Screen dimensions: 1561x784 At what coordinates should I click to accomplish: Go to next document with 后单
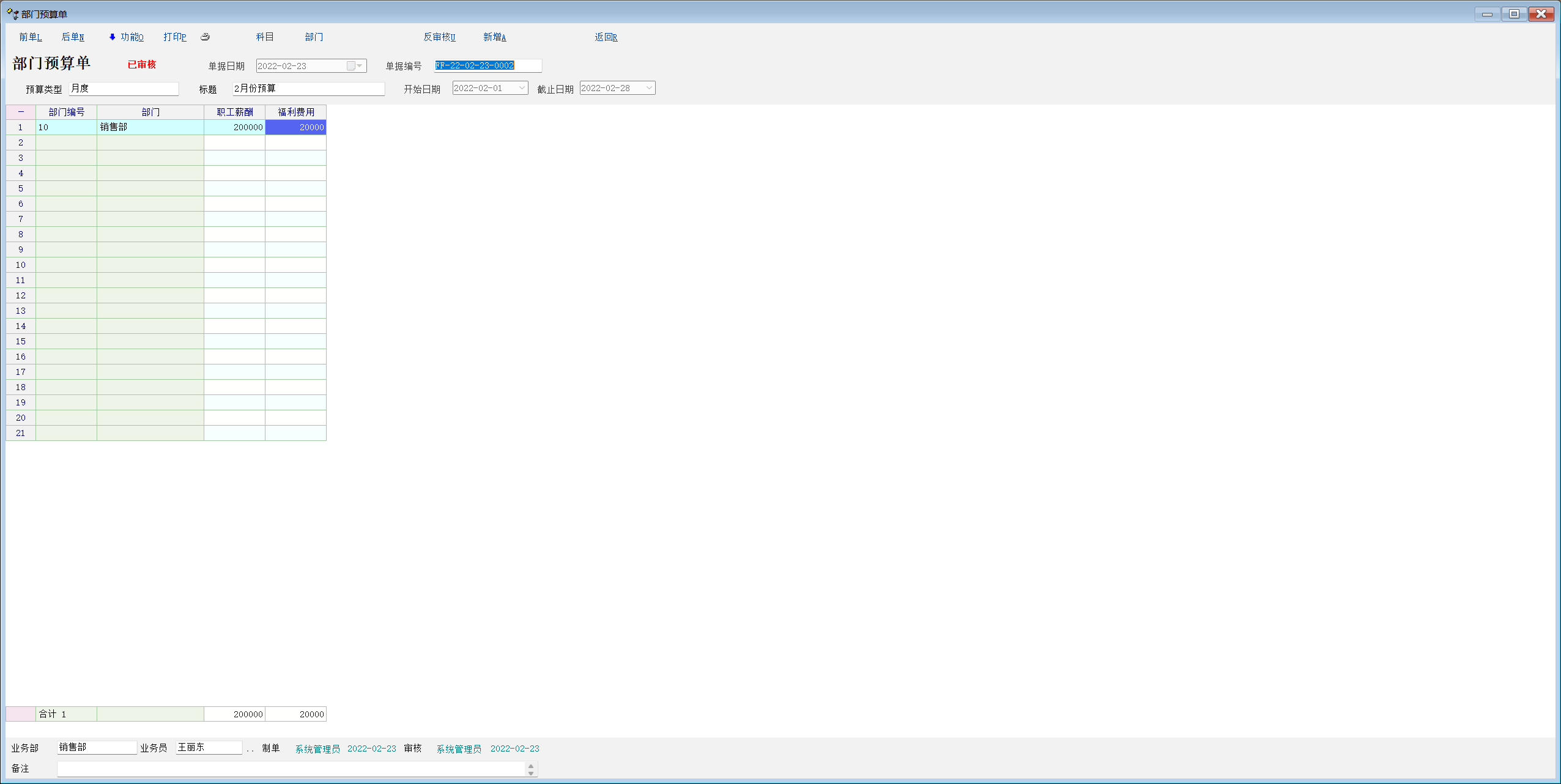point(73,37)
